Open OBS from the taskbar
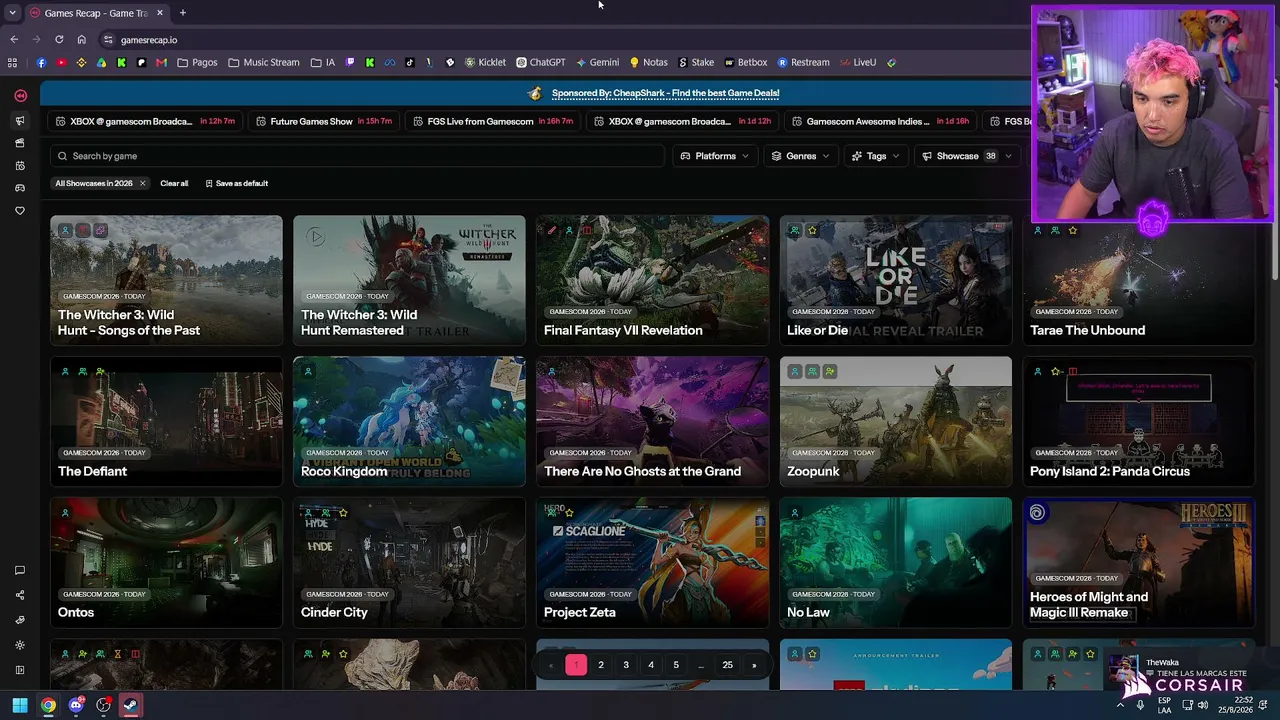The image size is (1280, 720). tap(103, 705)
